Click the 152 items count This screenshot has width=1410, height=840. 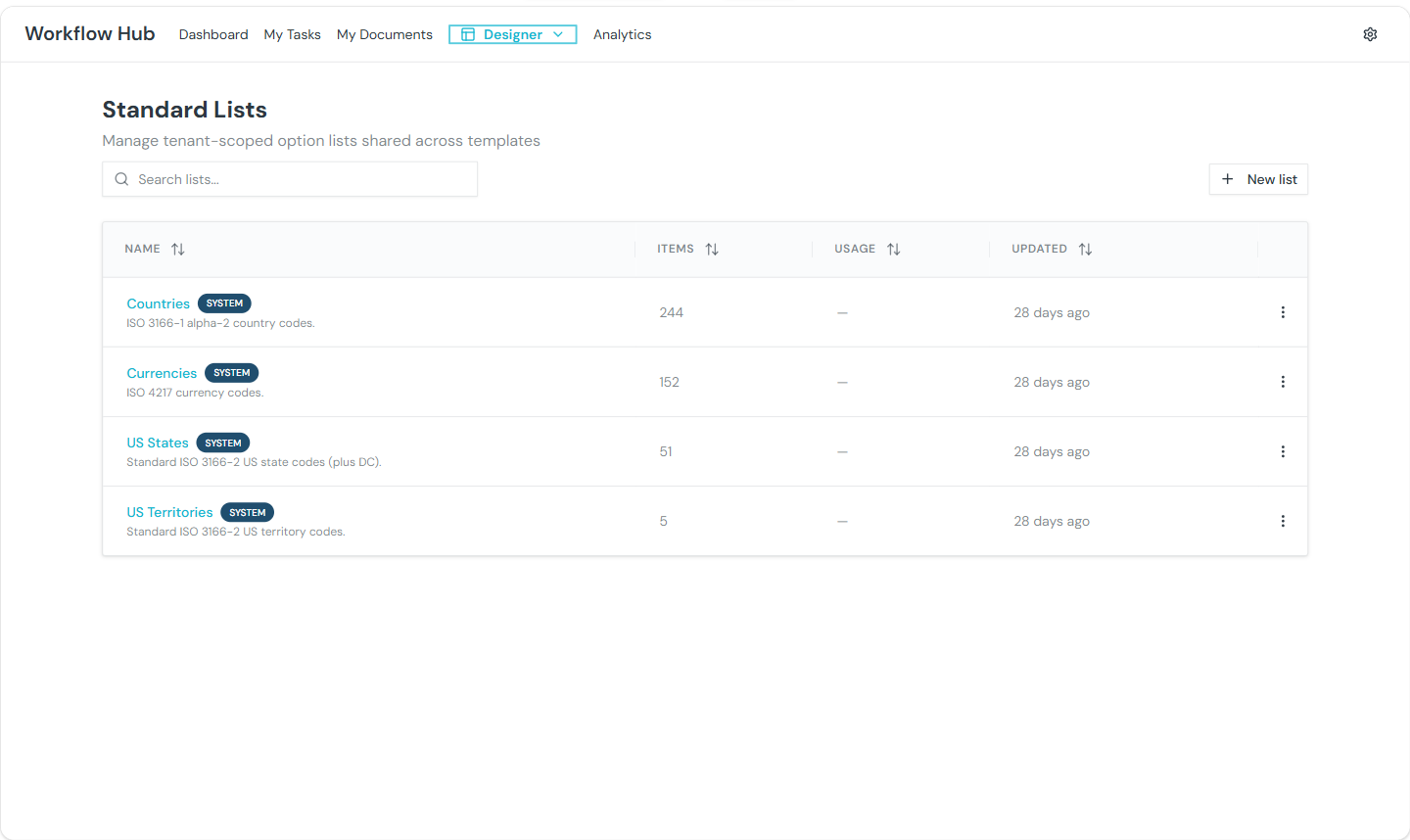669,382
